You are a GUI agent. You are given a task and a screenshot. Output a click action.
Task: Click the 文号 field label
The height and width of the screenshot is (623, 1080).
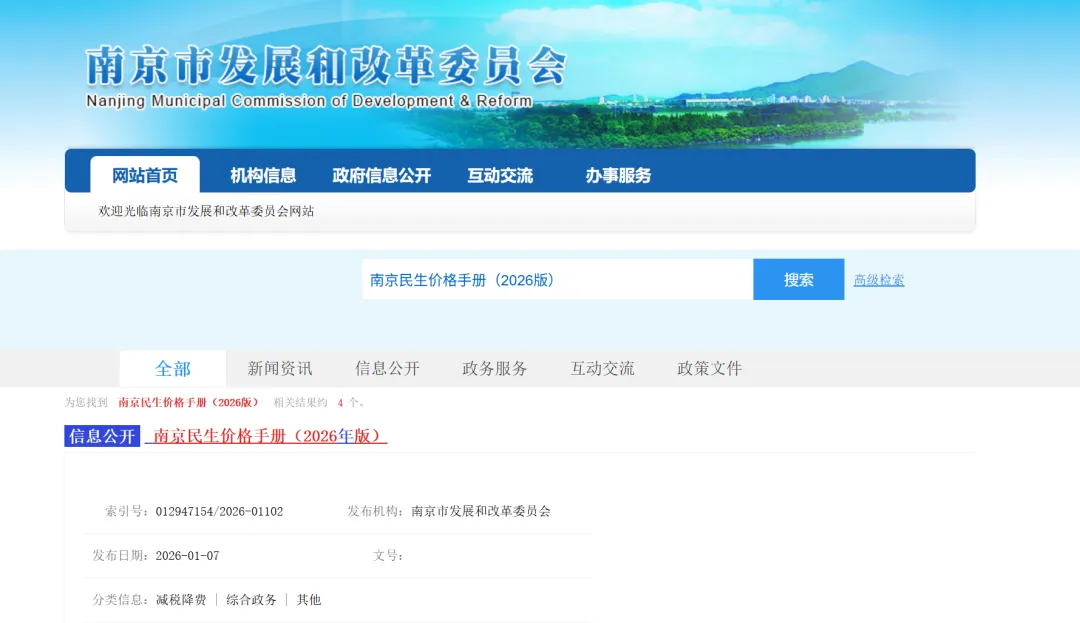coord(388,556)
